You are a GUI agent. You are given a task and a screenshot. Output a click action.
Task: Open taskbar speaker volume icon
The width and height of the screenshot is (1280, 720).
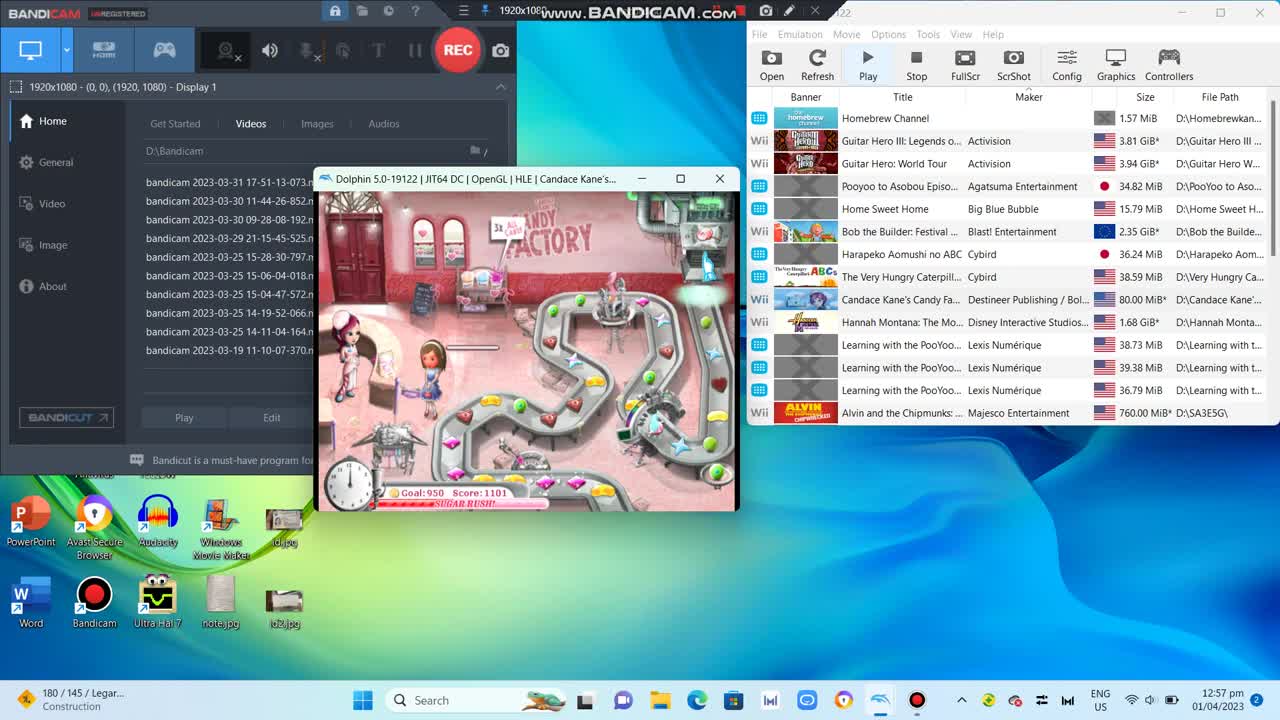[1149, 700]
